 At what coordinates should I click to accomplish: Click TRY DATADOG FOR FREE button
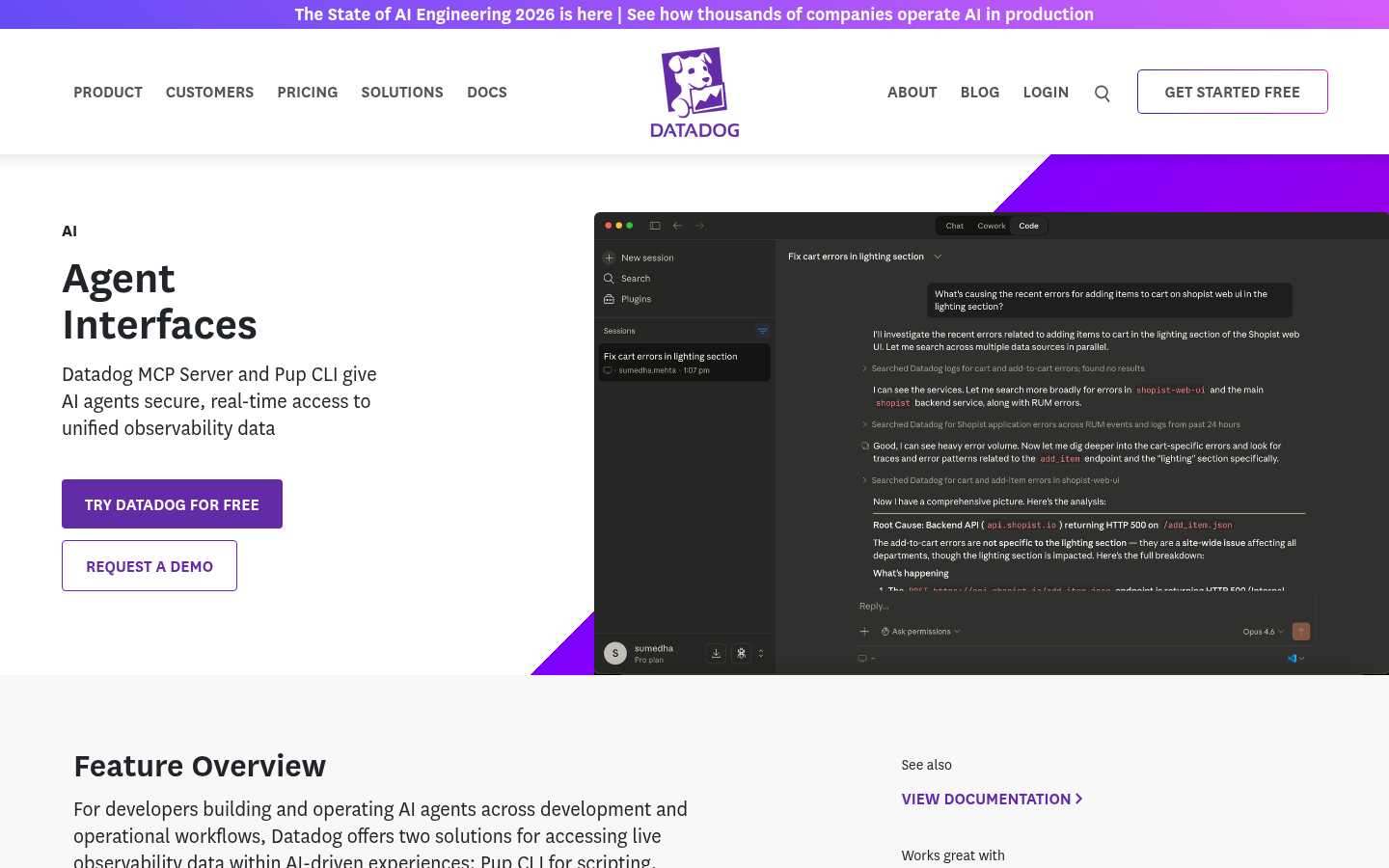click(x=172, y=503)
